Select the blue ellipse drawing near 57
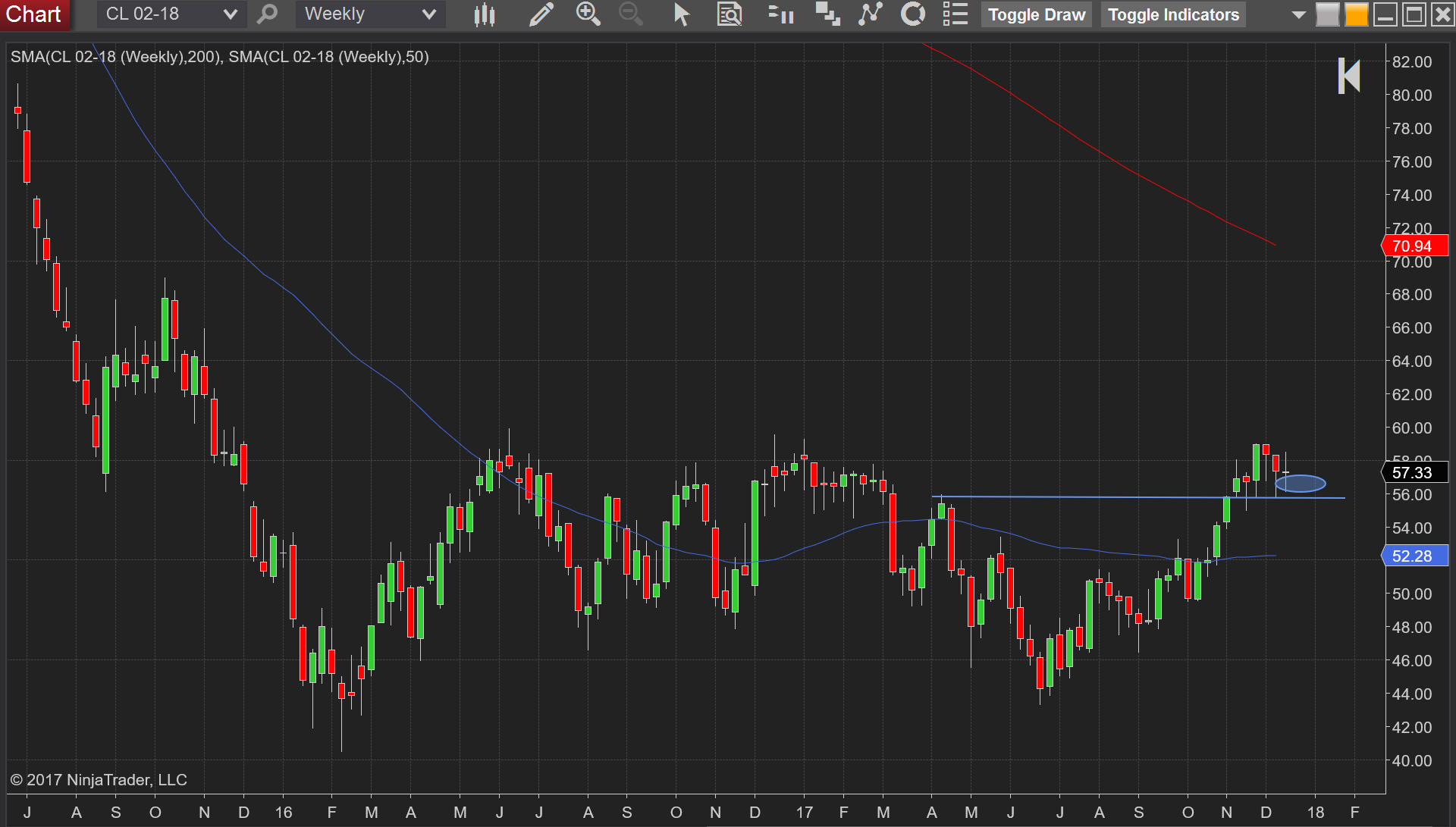Screen dimensions: 1456x827 point(1301,483)
